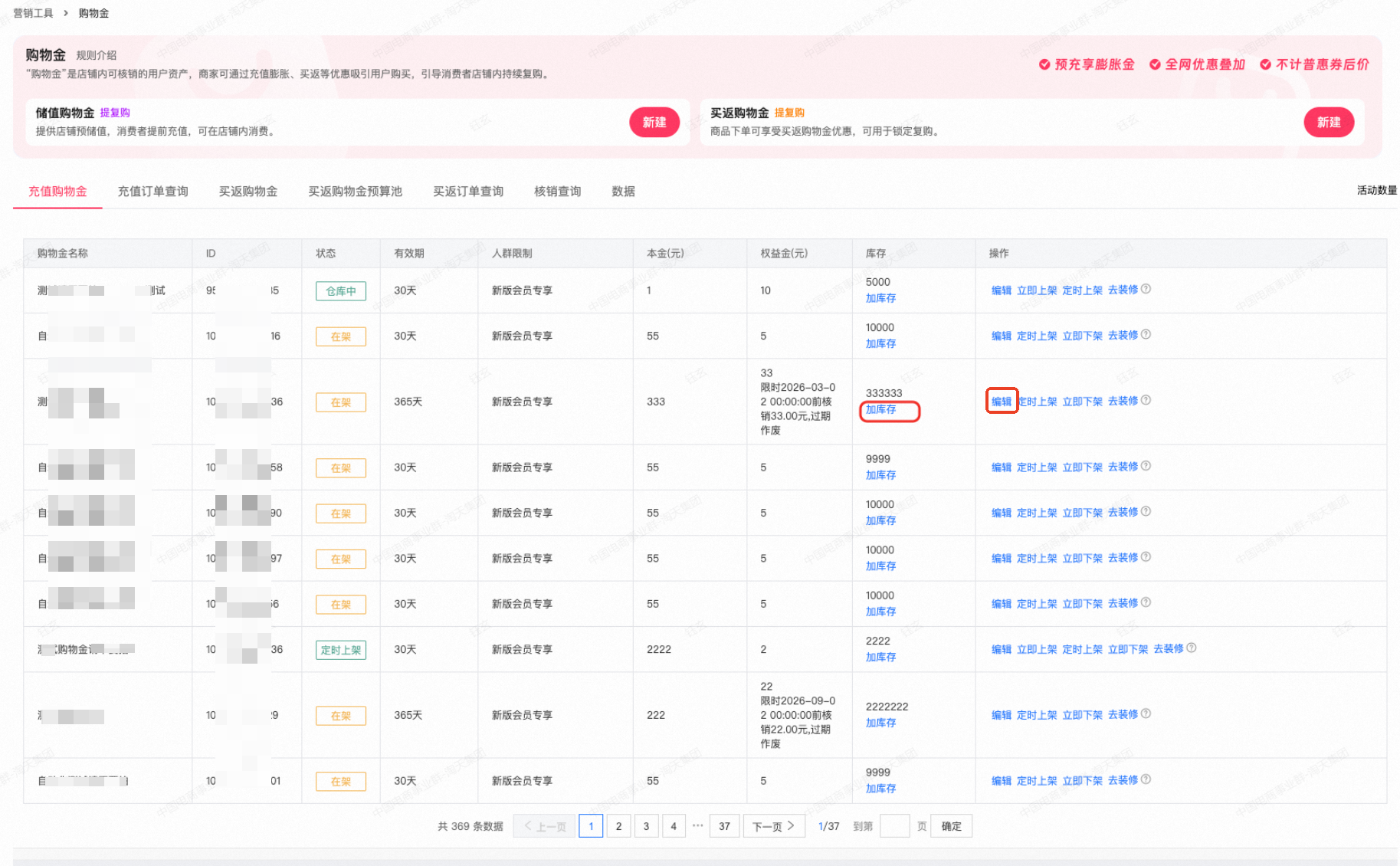The height and width of the screenshot is (866, 1400).
Task: Click 新建 for 买返购物金
Action: pyautogui.click(x=1329, y=123)
